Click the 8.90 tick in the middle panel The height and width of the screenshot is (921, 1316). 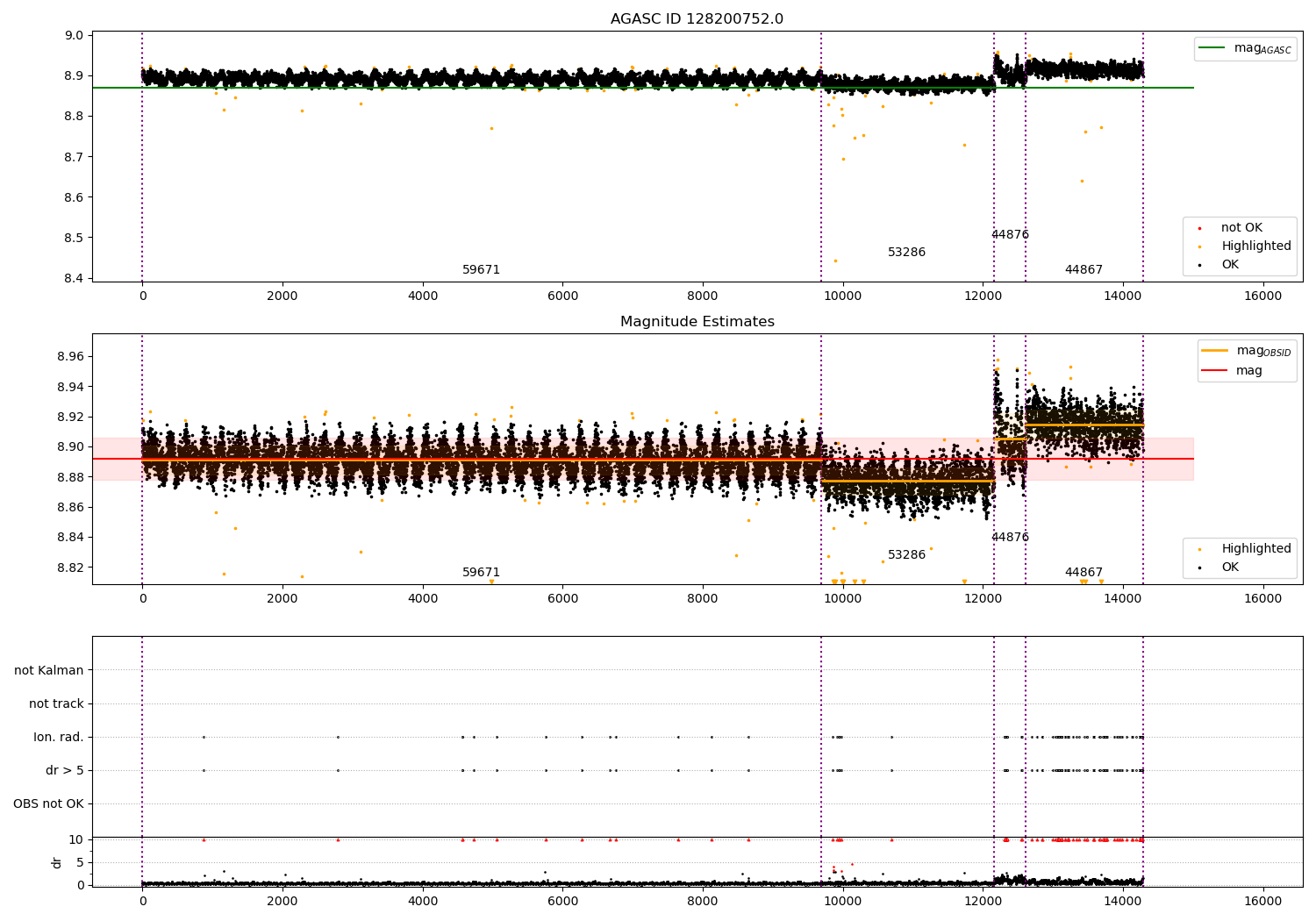(71, 447)
